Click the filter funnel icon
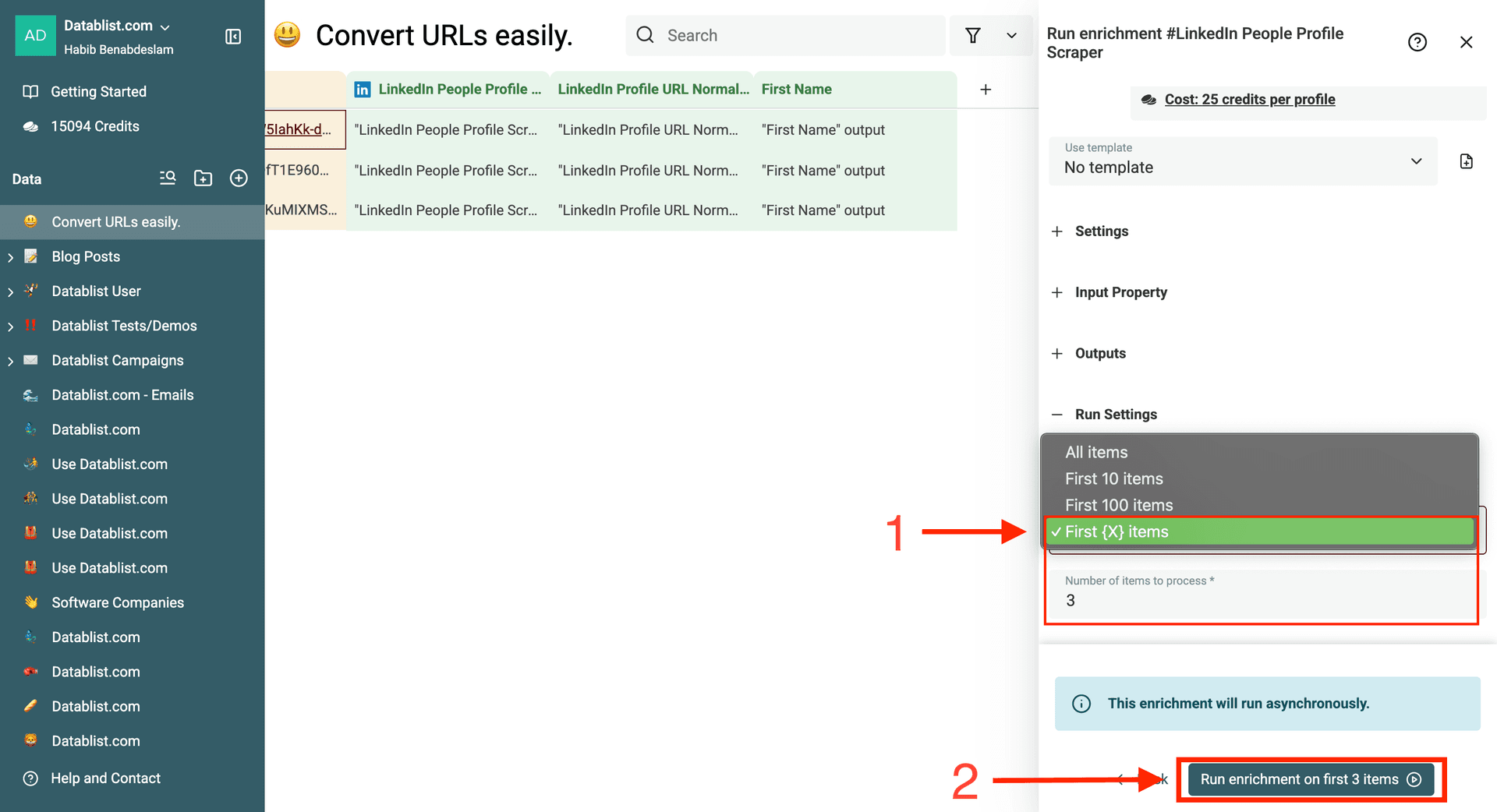 [972, 36]
